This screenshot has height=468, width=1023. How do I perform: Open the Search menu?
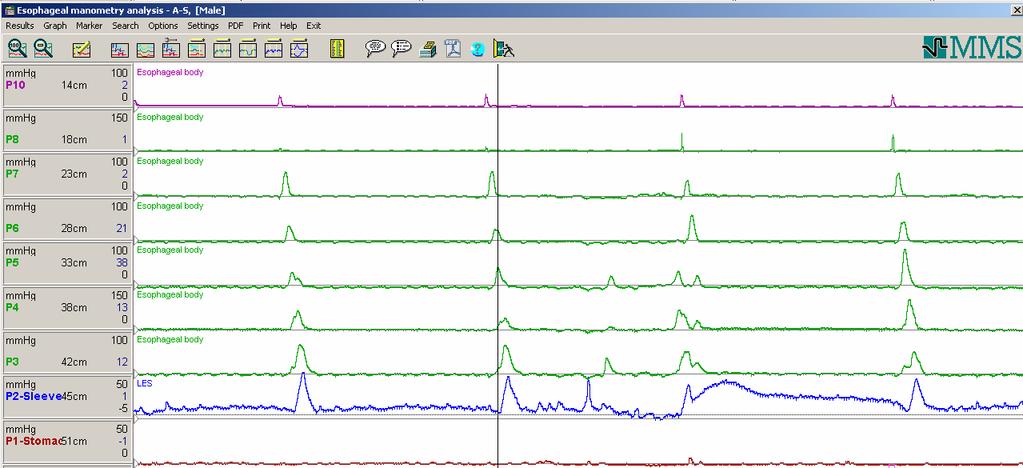(x=125, y=26)
